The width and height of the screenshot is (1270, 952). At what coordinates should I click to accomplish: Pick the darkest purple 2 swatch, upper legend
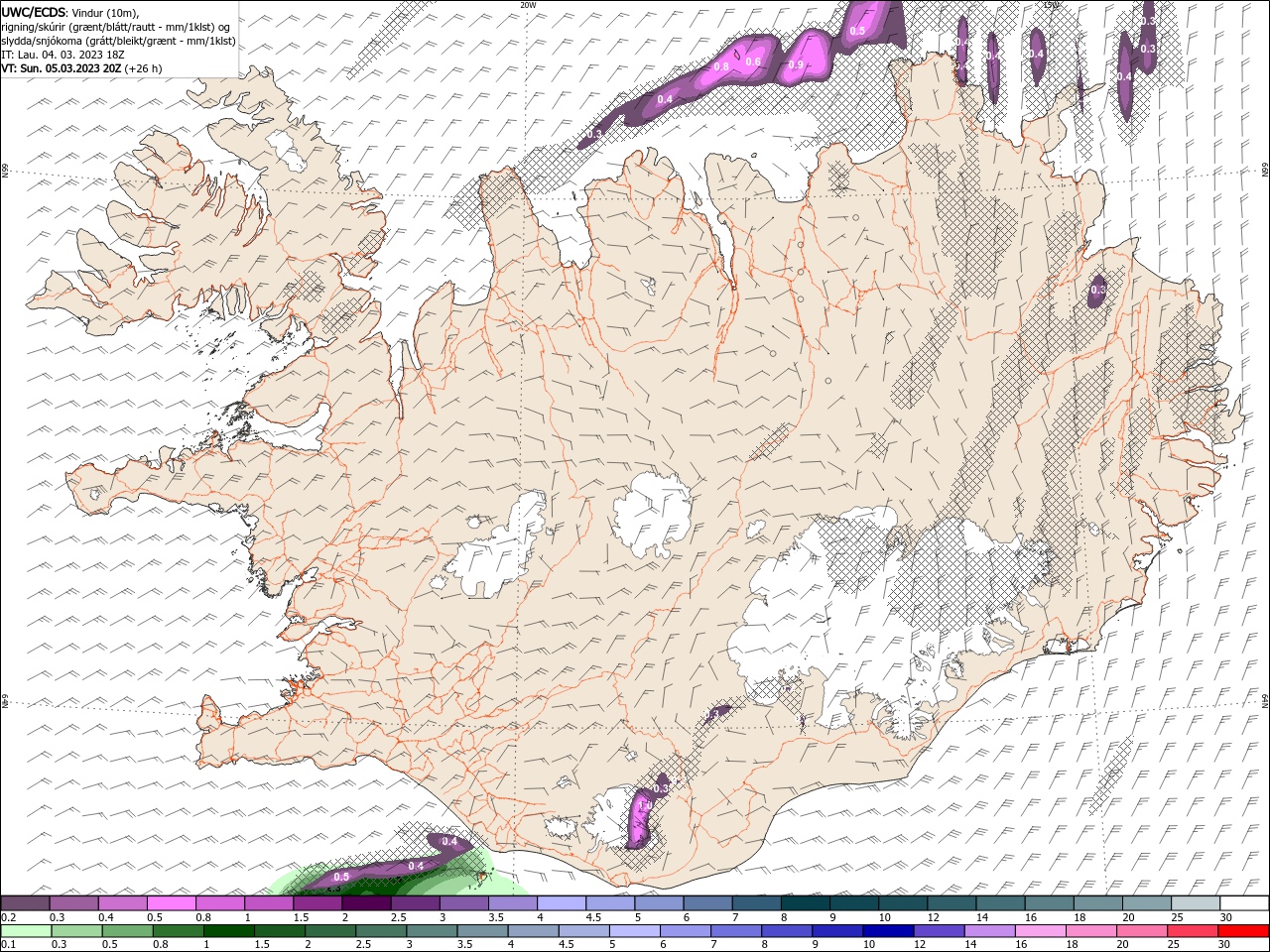pyautogui.click(x=365, y=903)
